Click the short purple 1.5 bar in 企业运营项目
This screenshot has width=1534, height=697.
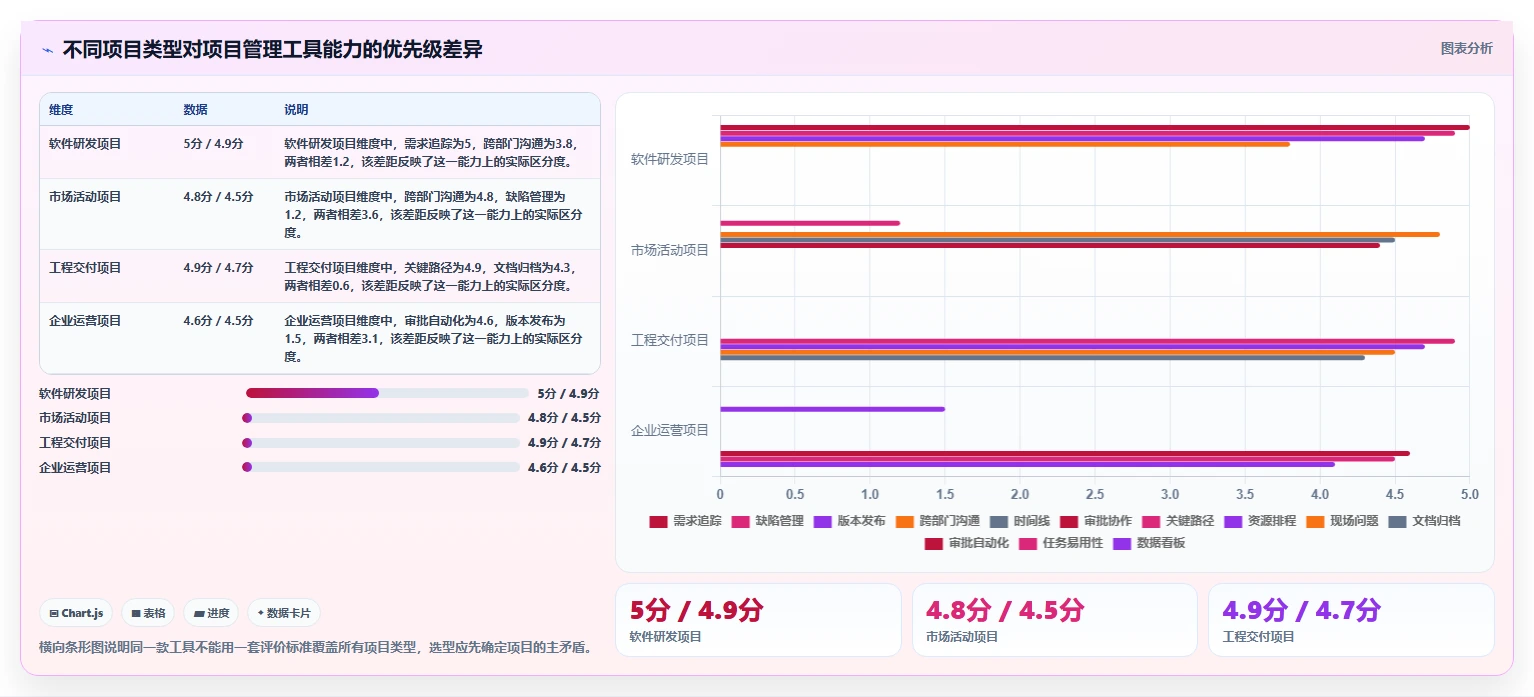832,409
